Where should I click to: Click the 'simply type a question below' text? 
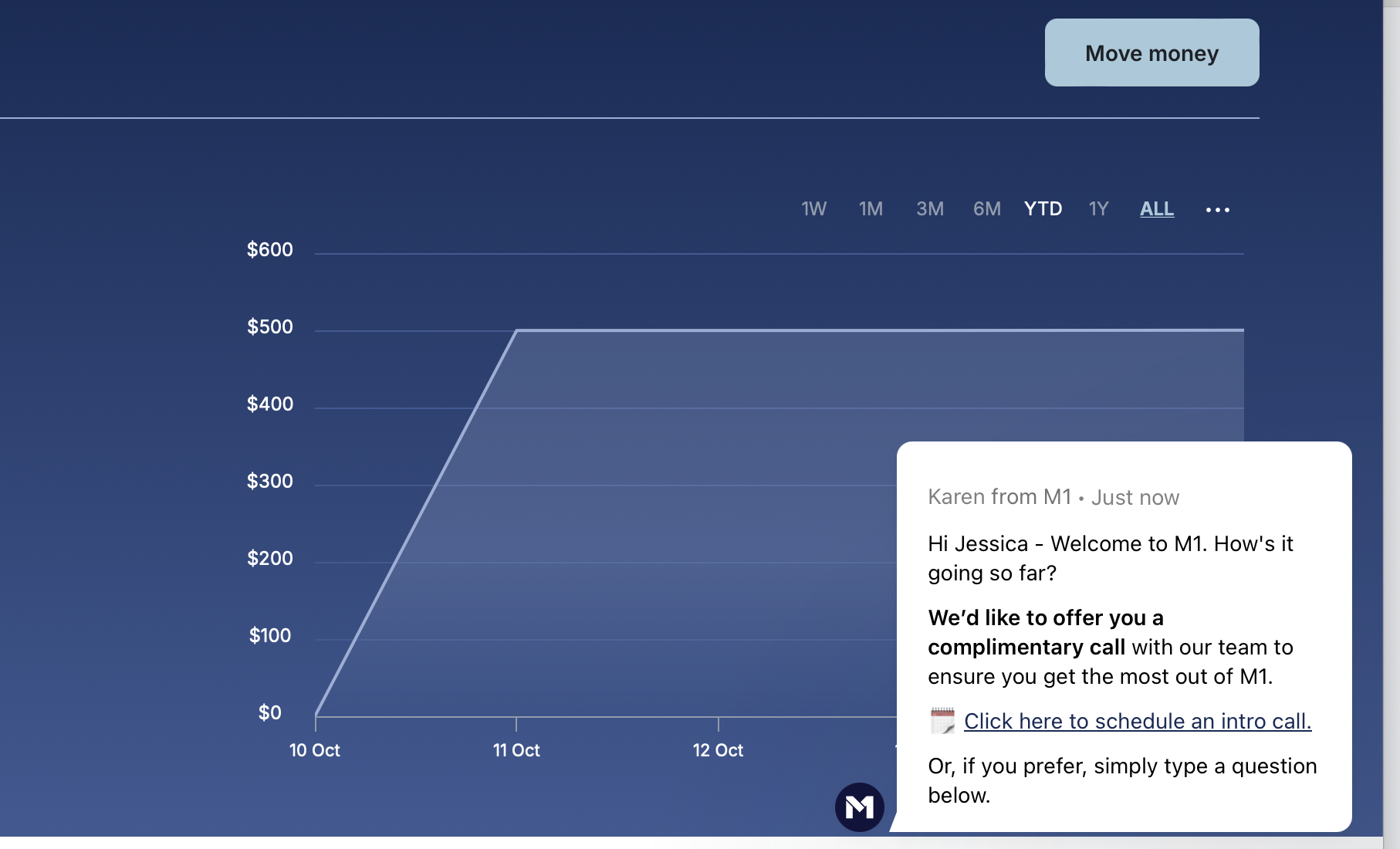[x=1122, y=780]
